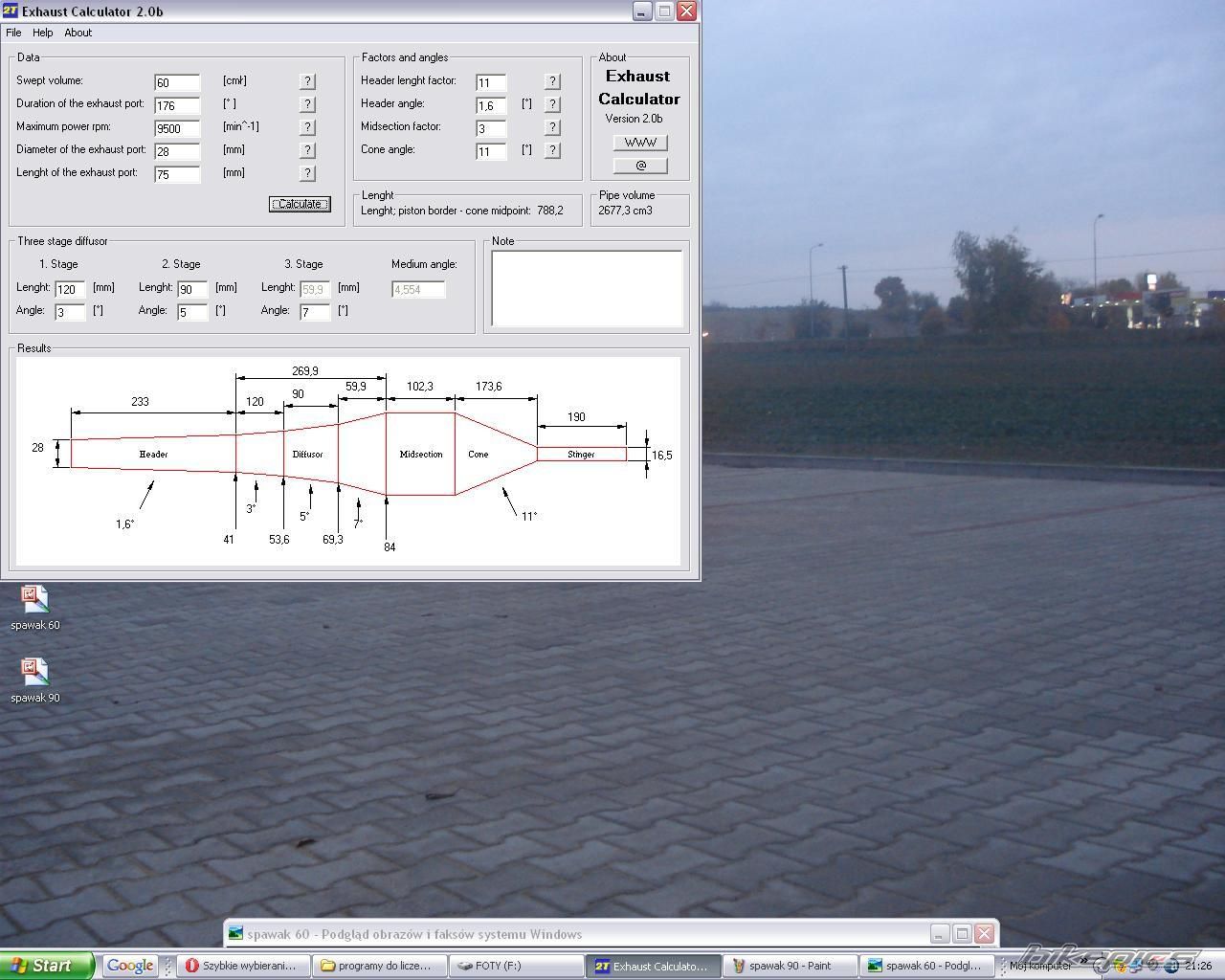Click the help button for Swept volume

click(x=307, y=81)
